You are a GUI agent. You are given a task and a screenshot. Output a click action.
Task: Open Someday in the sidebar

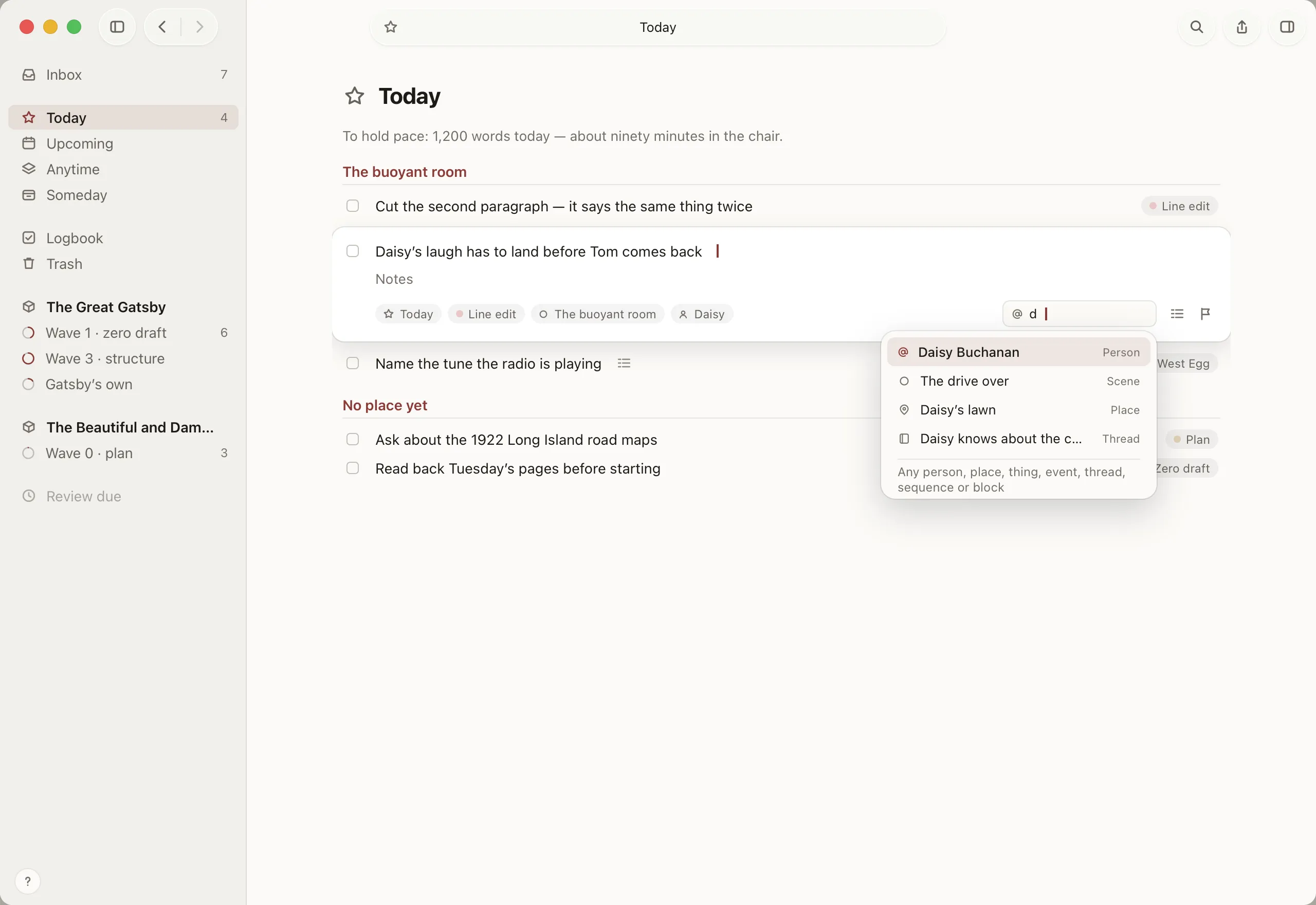click(123, 195)
